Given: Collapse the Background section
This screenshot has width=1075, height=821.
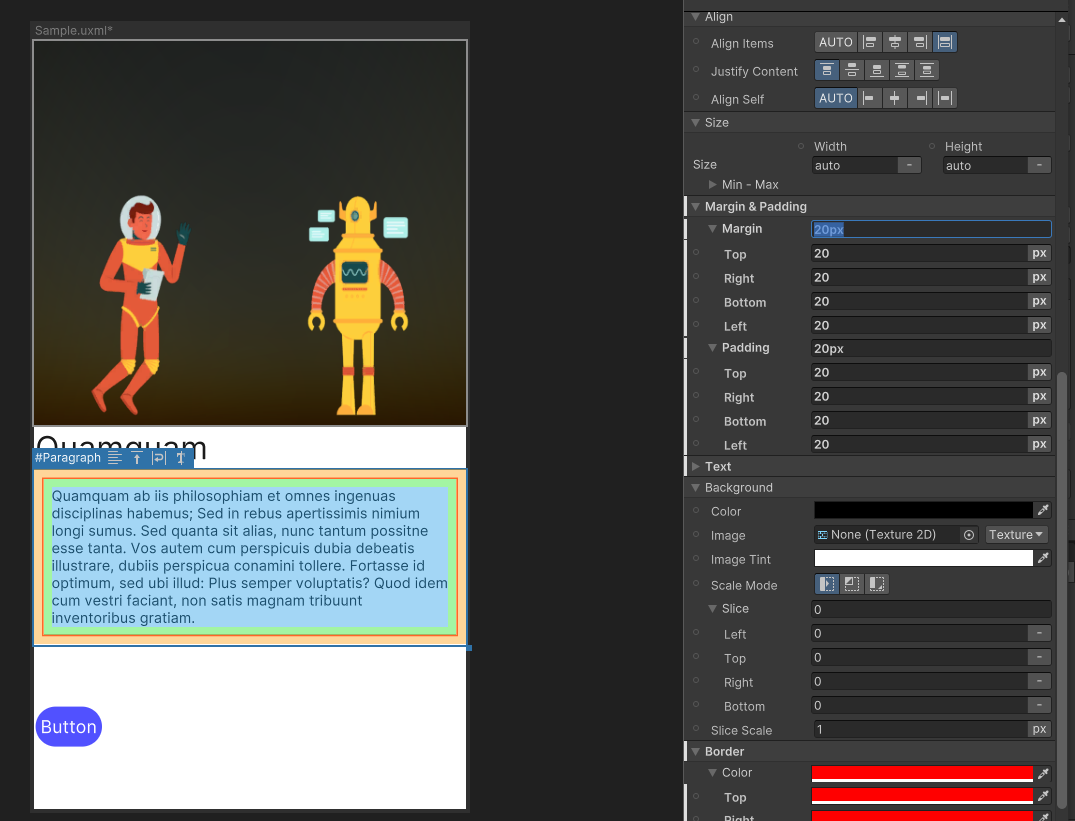Looking at the screenshot, I should 695,487.
